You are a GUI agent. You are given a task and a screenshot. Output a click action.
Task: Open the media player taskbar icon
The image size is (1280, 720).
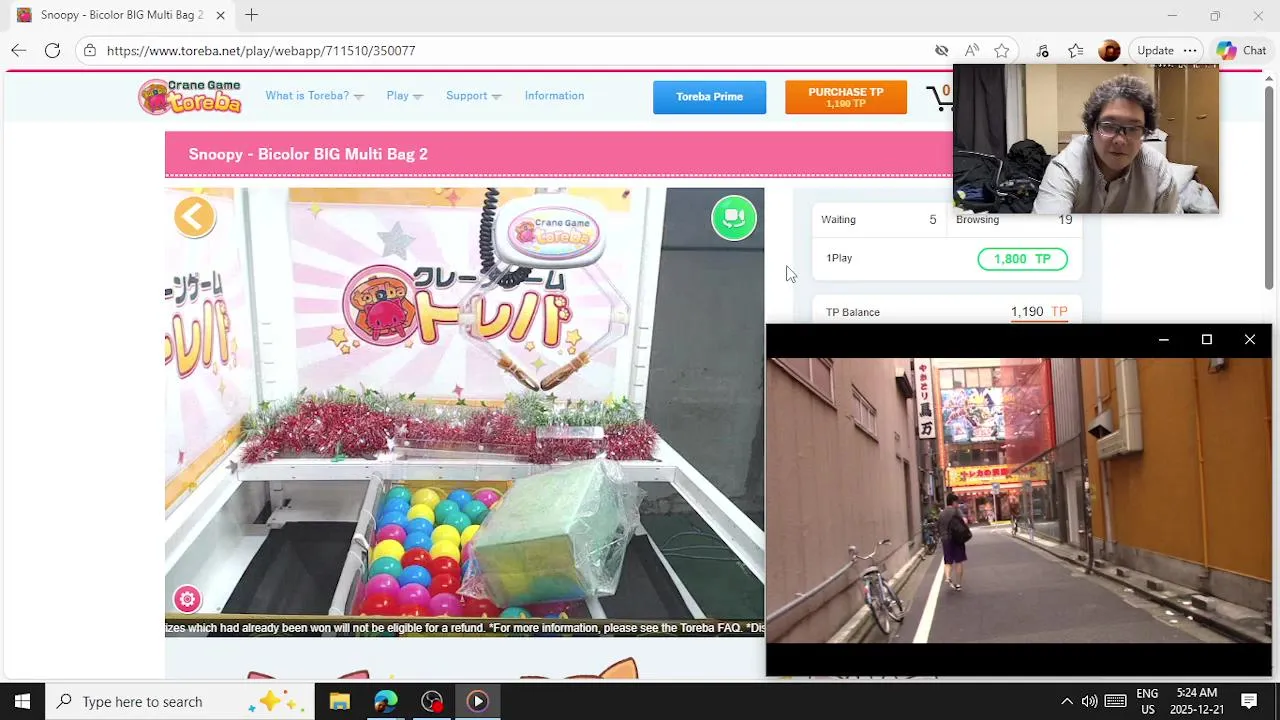[477, 701]
